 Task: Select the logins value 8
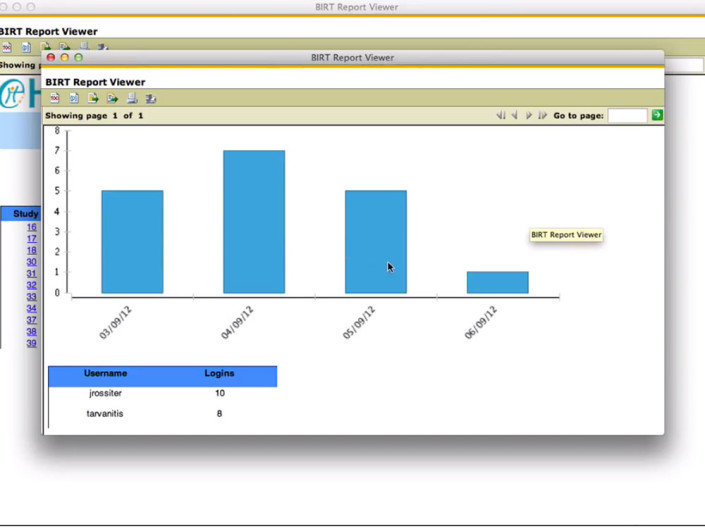[219, 413]
